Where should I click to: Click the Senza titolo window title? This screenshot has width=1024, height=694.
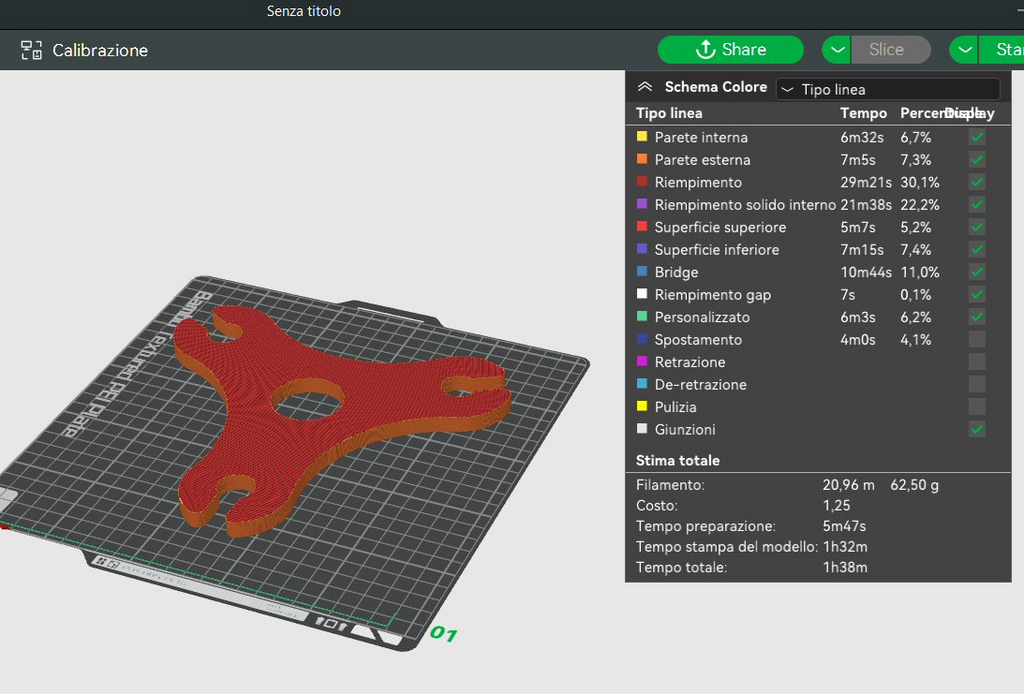pos(304,11)
